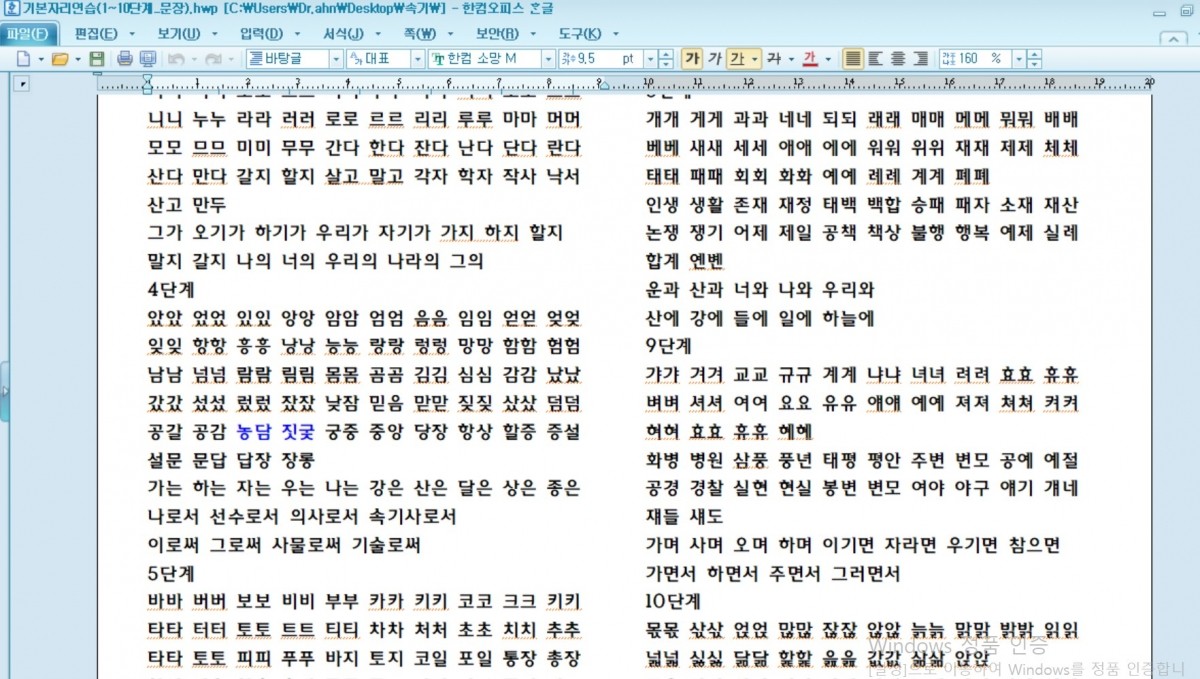Toggle underline formatting

click(x=737, y=59)
